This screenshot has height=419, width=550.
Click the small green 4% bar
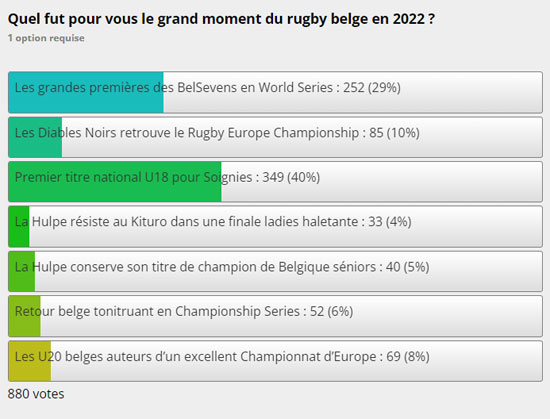19,227
